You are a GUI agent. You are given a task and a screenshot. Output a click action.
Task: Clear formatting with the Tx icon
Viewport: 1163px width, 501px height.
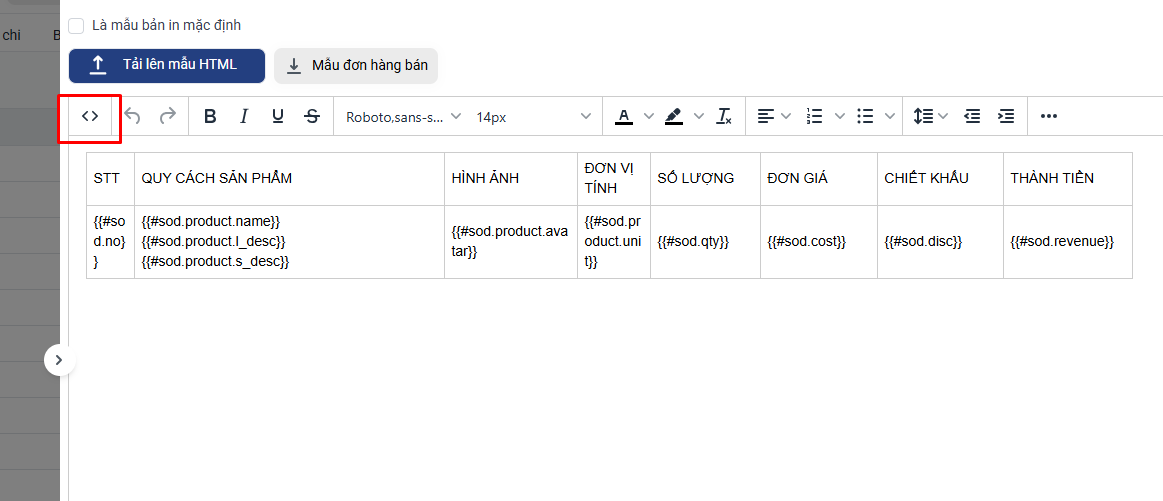(724, 117)
